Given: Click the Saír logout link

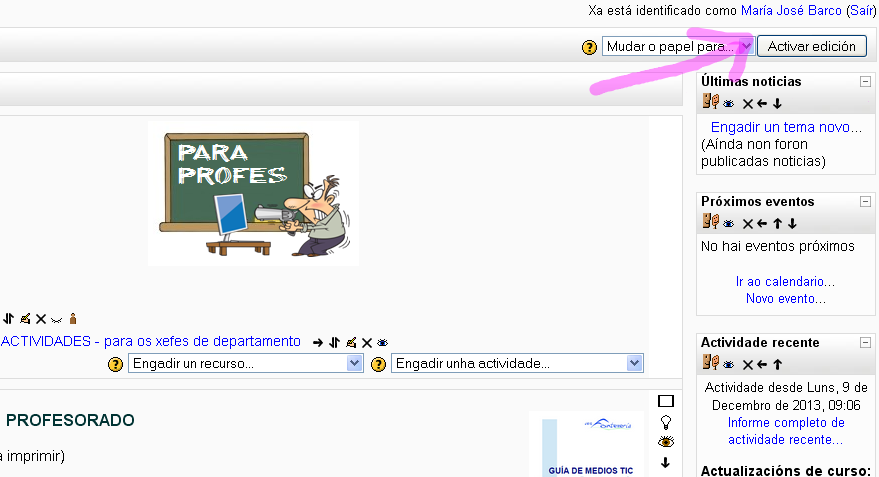Looking at the screenshot, I should coord(860,10).
